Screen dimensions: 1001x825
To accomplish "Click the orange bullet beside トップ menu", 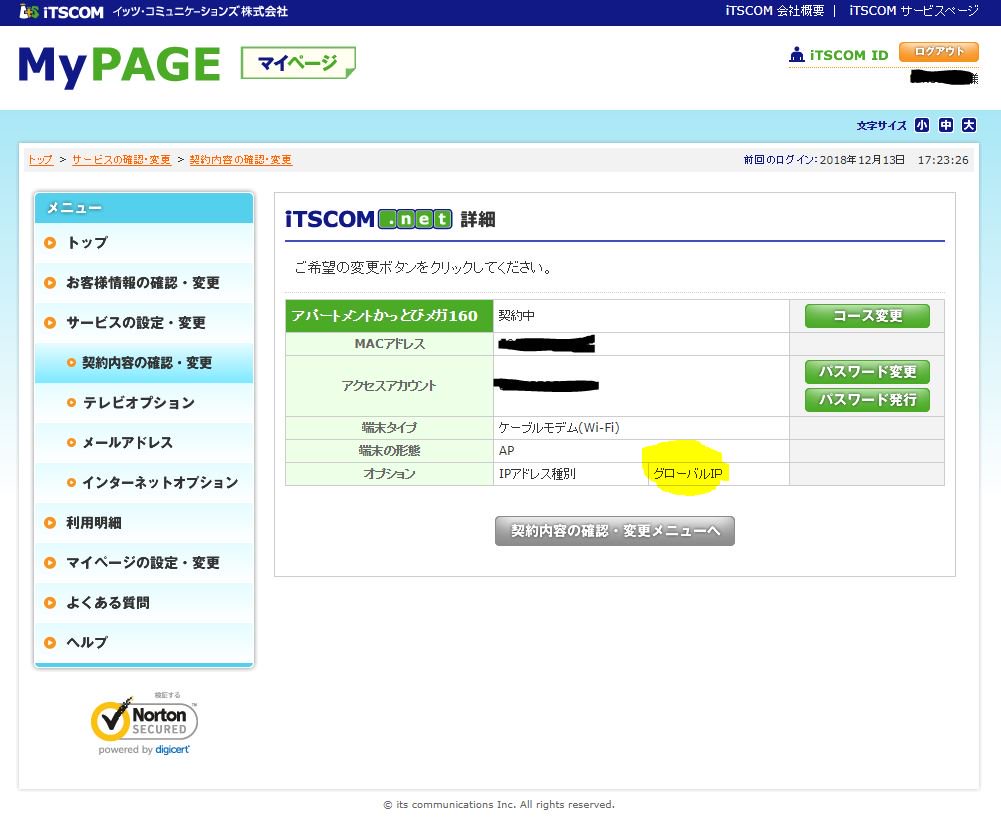I will (50, 243).
